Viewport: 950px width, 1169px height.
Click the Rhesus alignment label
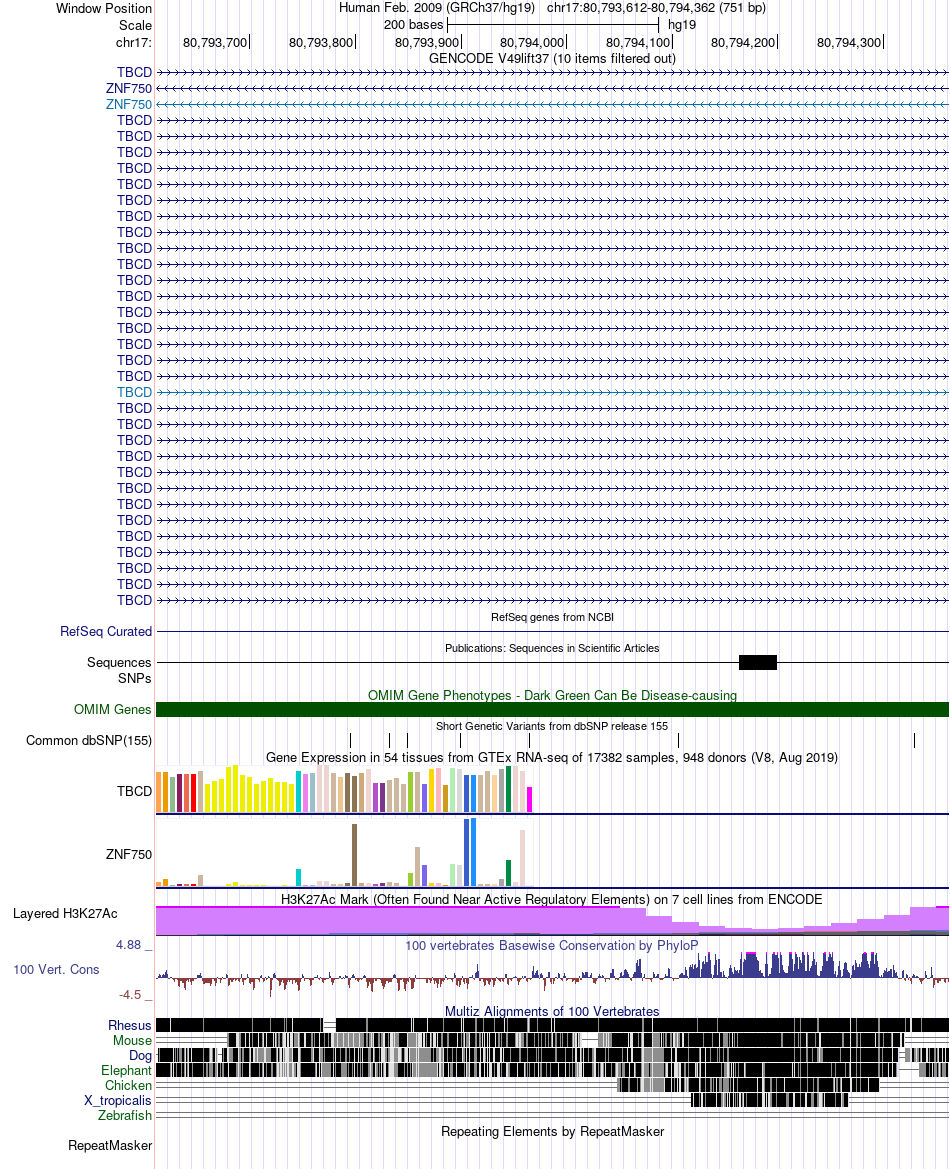130,1026
